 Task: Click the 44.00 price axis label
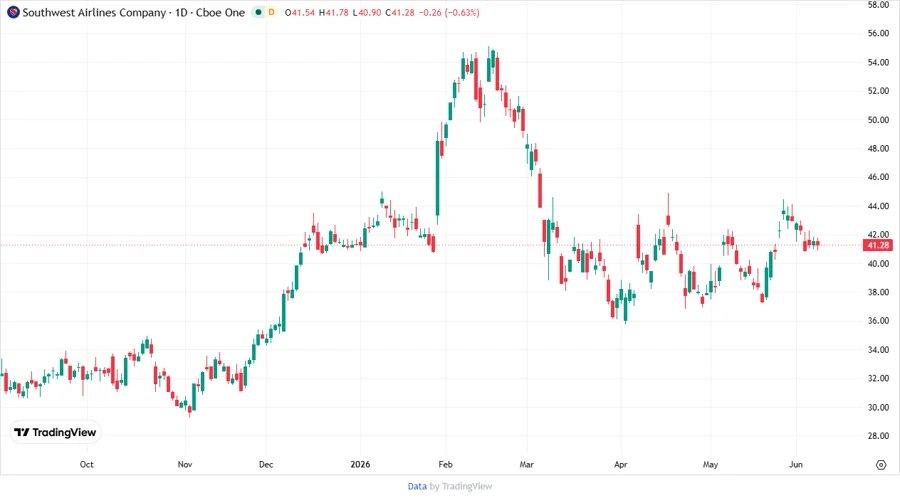coord(878,206)
